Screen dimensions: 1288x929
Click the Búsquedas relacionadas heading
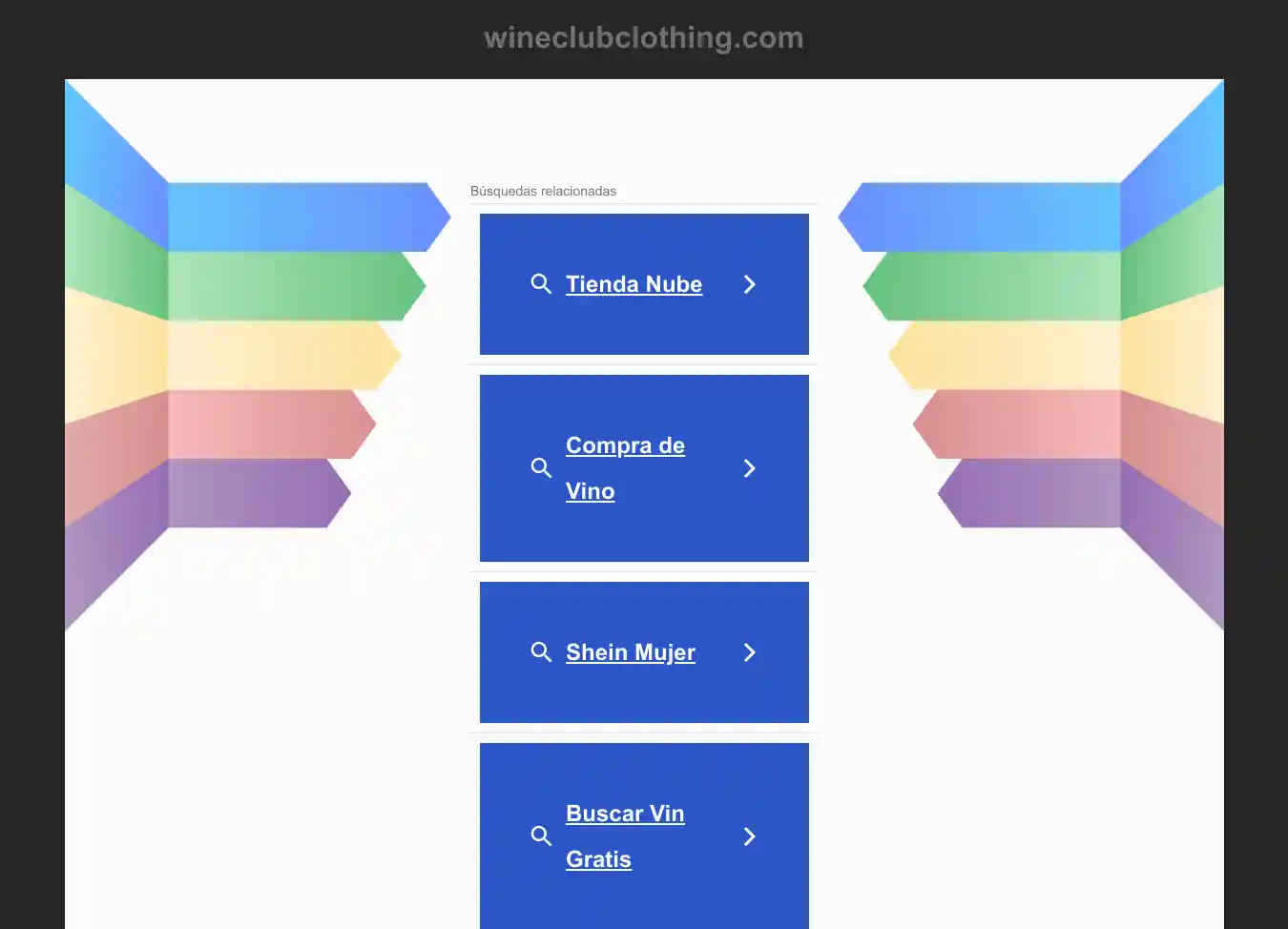coord(543,191)
